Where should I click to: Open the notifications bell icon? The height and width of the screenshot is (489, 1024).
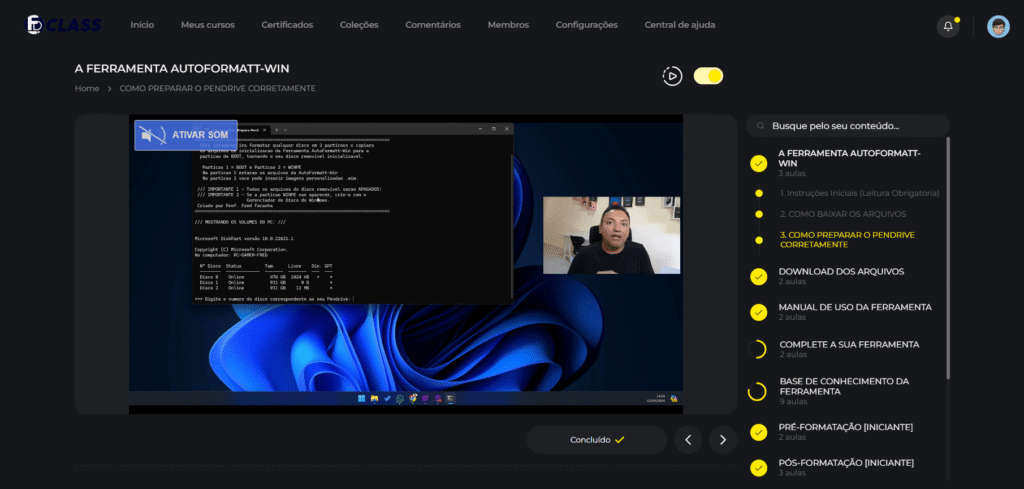[x=948, y=26]
